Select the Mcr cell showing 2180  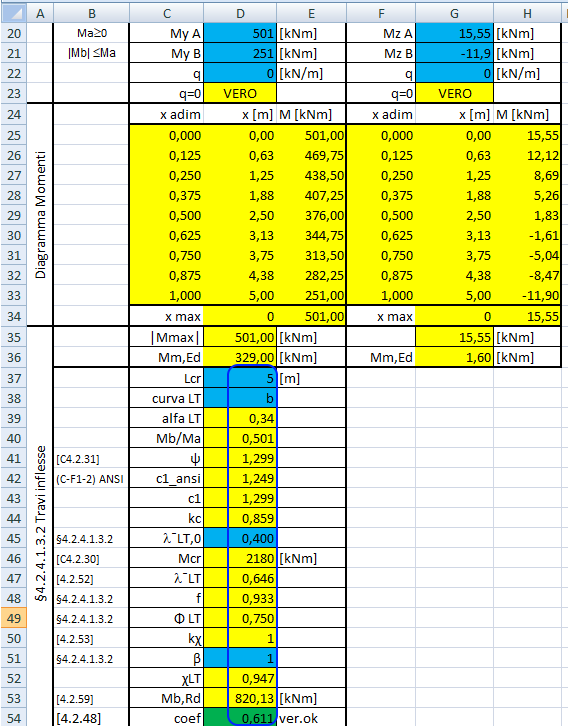pos(240,558)
